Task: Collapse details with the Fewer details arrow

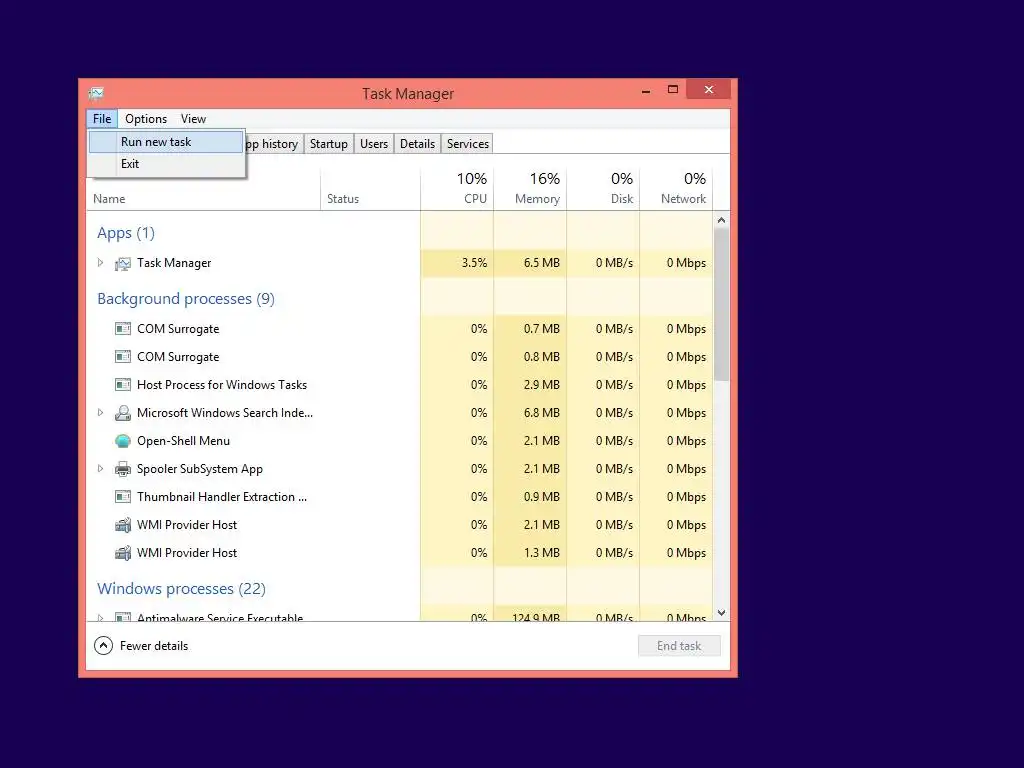Action: 103,646
